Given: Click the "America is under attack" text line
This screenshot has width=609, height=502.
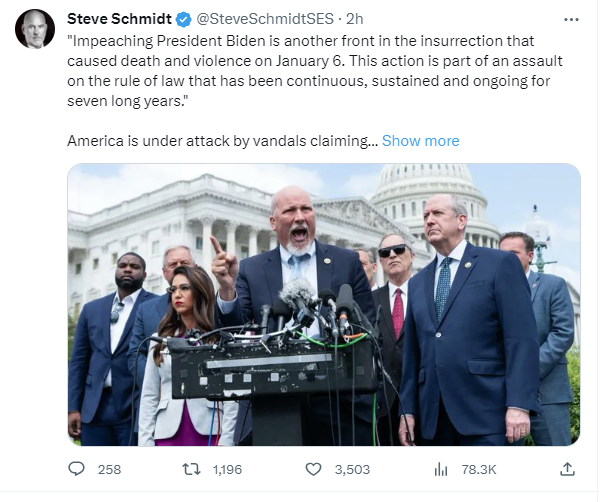Looking at the screenshot, I should [x=222, y=141].
